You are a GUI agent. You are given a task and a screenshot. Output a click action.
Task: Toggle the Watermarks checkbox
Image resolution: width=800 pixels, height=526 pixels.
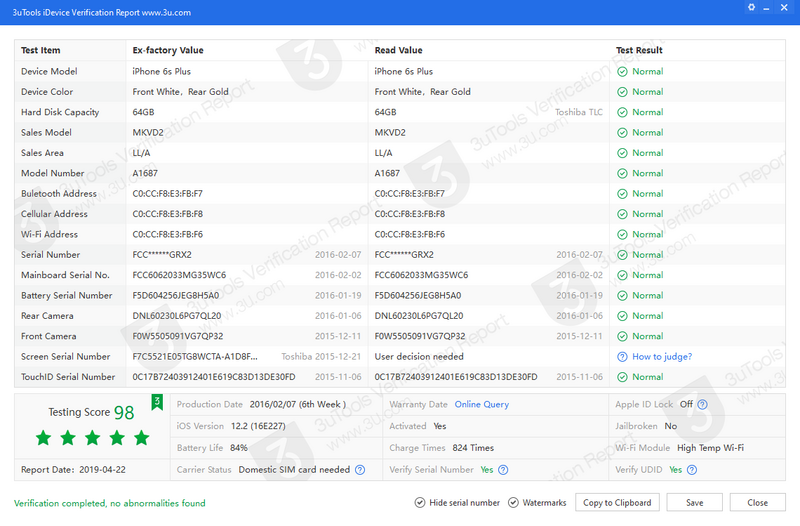point(513,503)
